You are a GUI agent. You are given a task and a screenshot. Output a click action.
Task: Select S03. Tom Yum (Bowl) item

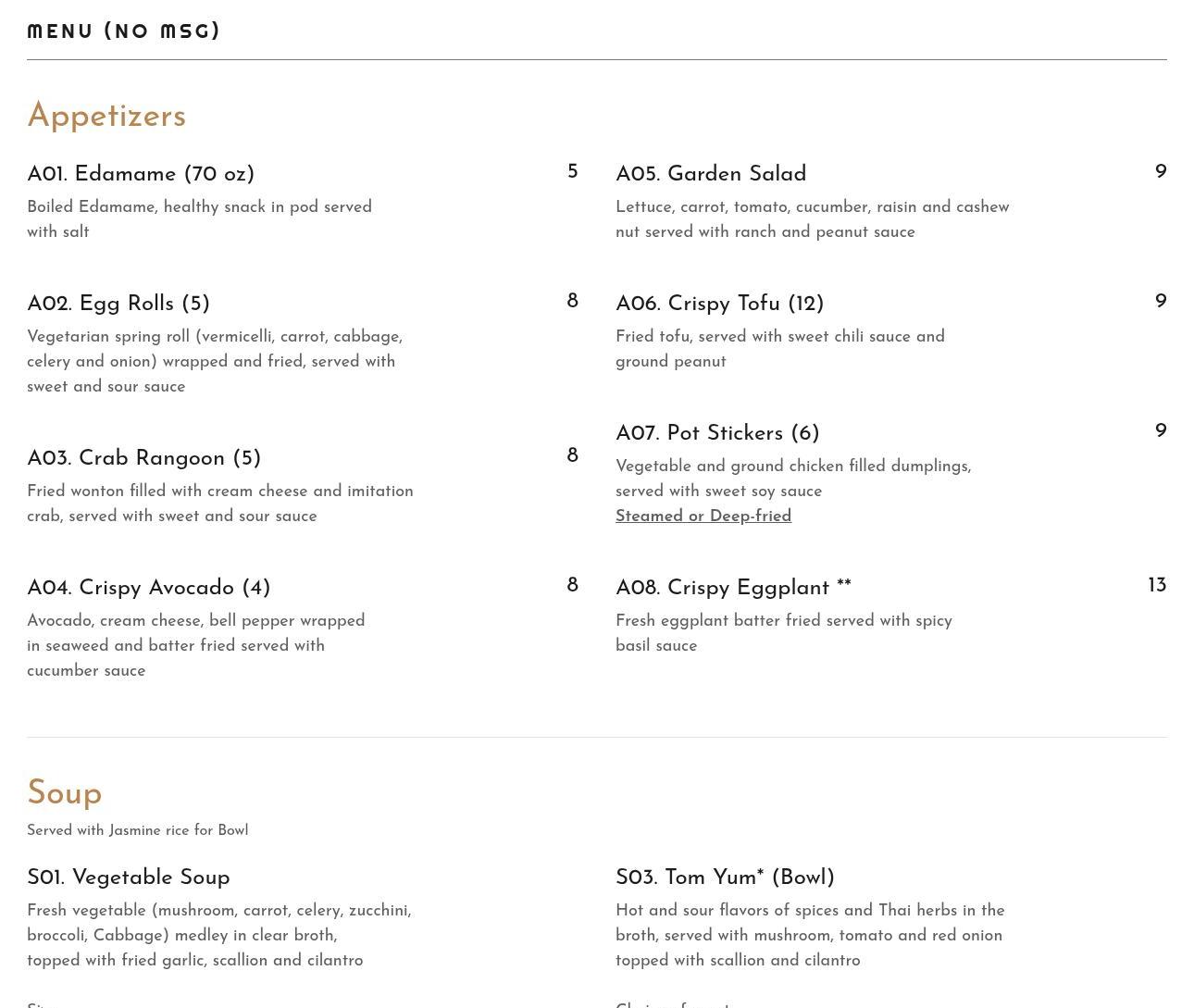point(725,878)
